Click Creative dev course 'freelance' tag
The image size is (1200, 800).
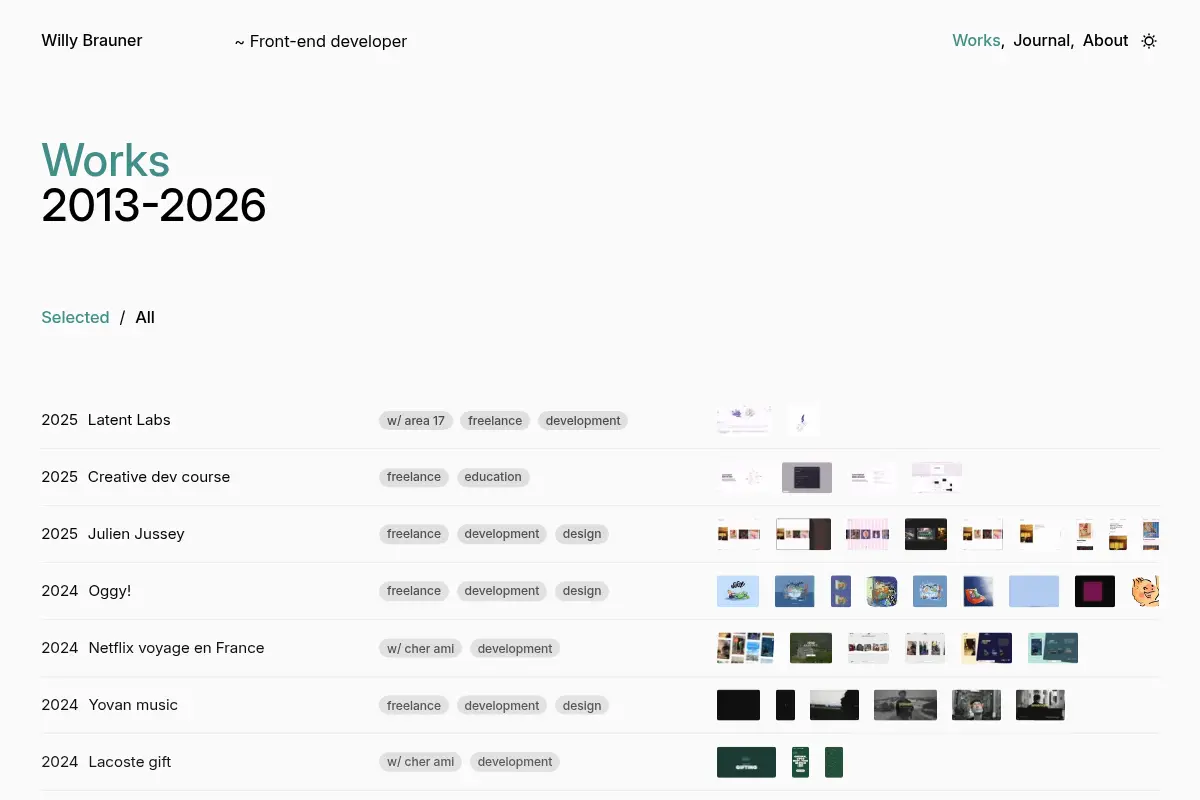tap(414, 477)
